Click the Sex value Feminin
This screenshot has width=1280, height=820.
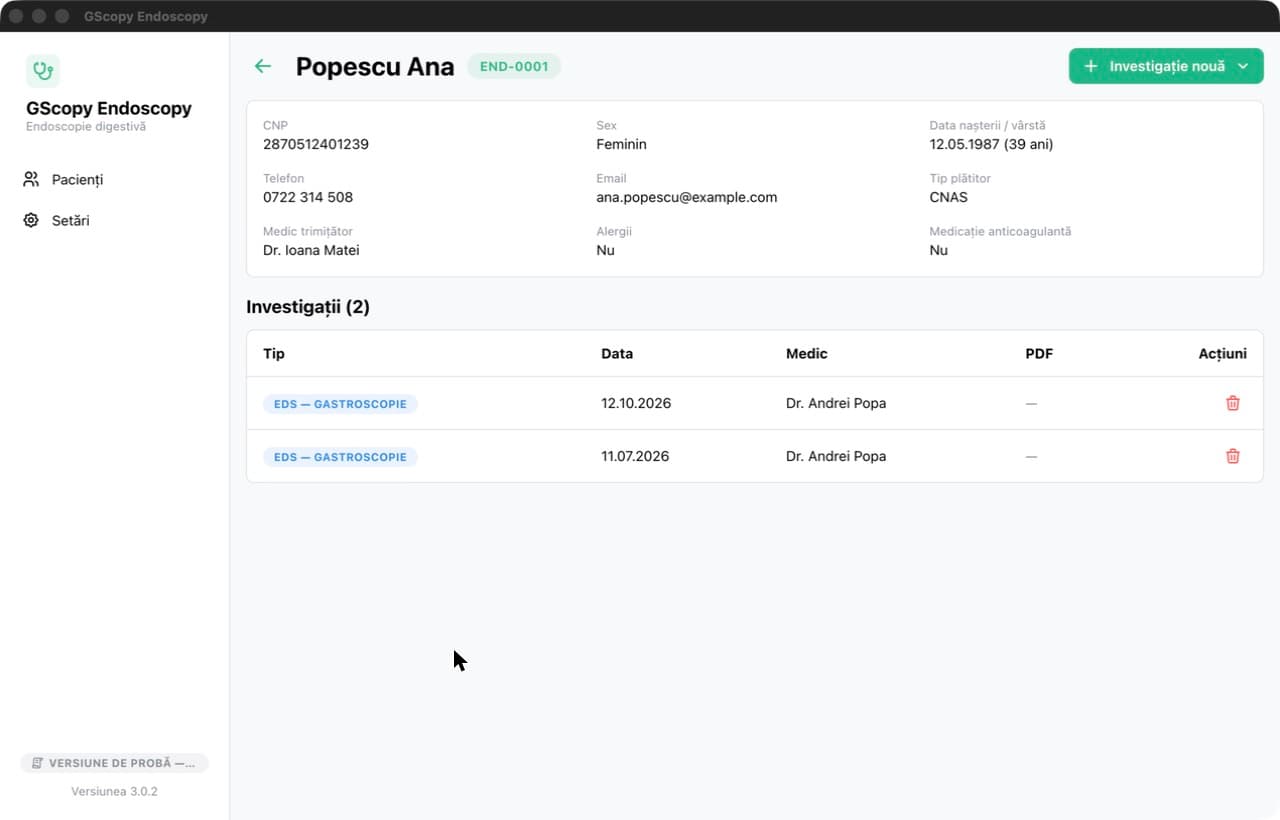click(621, 144)
